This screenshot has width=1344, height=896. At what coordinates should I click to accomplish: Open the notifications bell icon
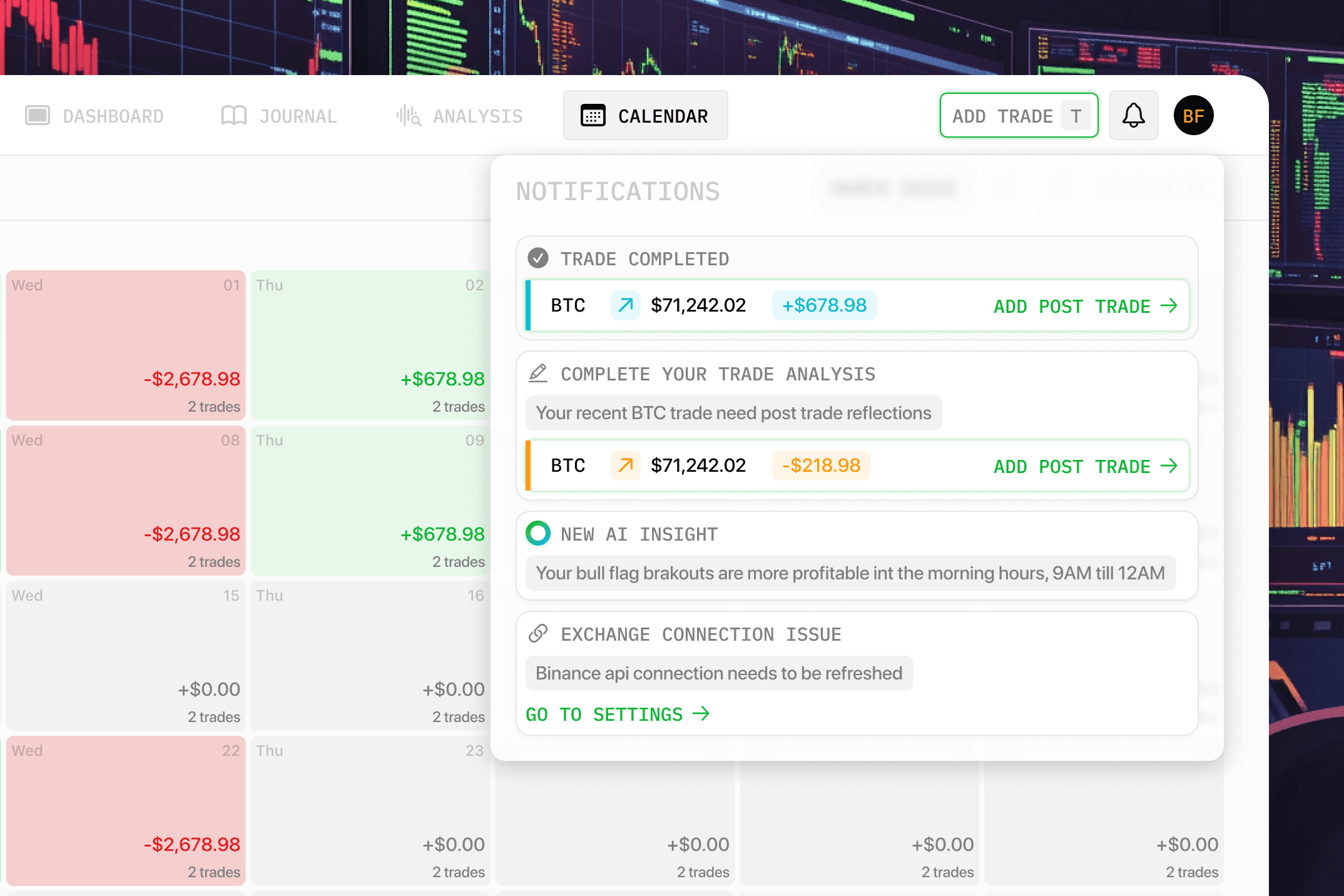(x=1133, y=116)
